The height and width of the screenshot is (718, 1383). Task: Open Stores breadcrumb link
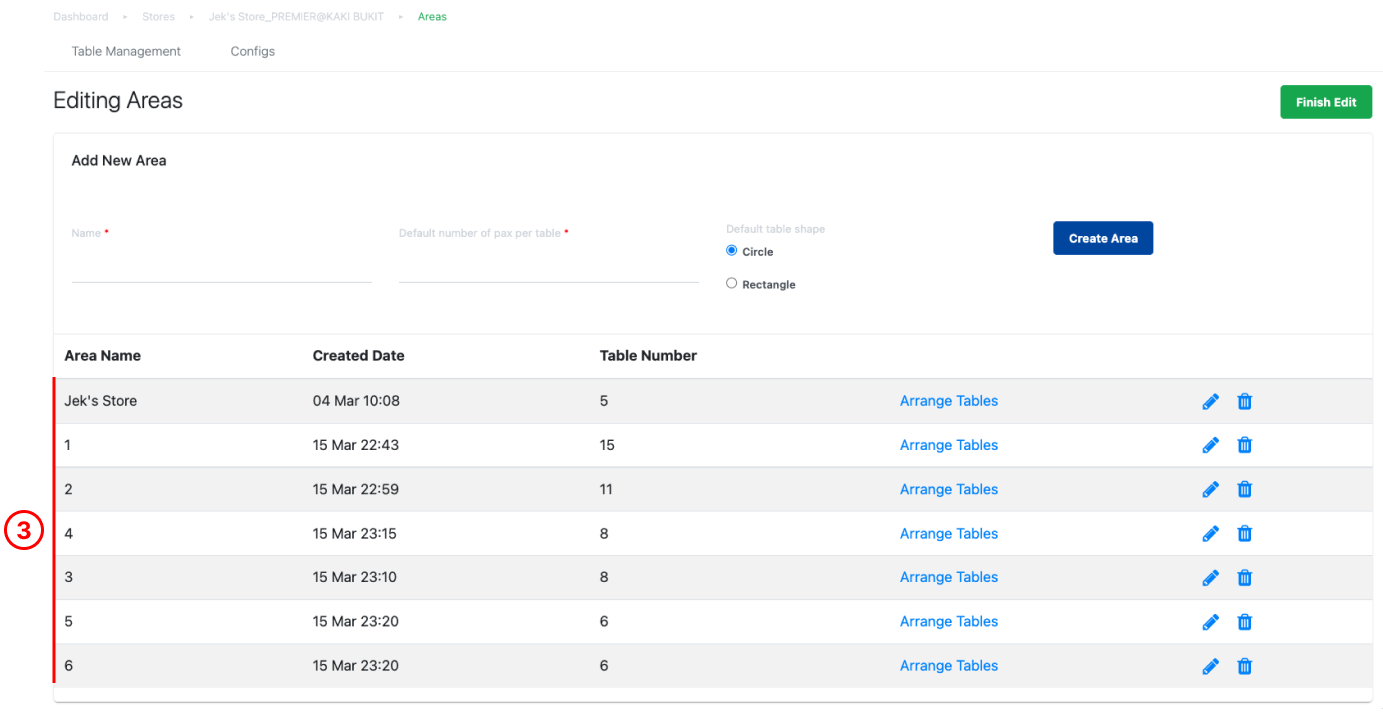pos(158,17)
